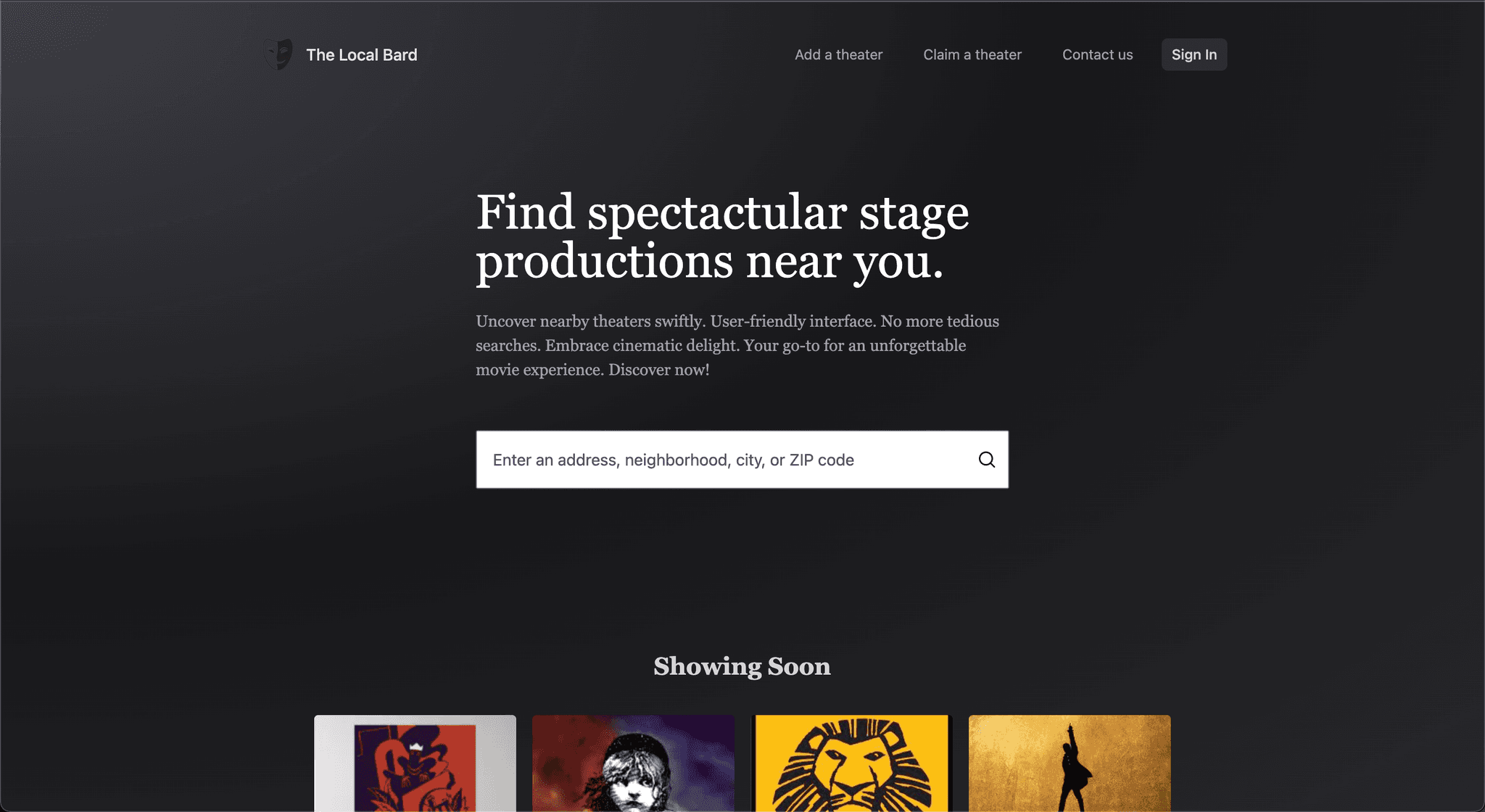Open the Les Misérables girl poster
The height and width of the screenshot is (812, 1485).
coord(633,763)
